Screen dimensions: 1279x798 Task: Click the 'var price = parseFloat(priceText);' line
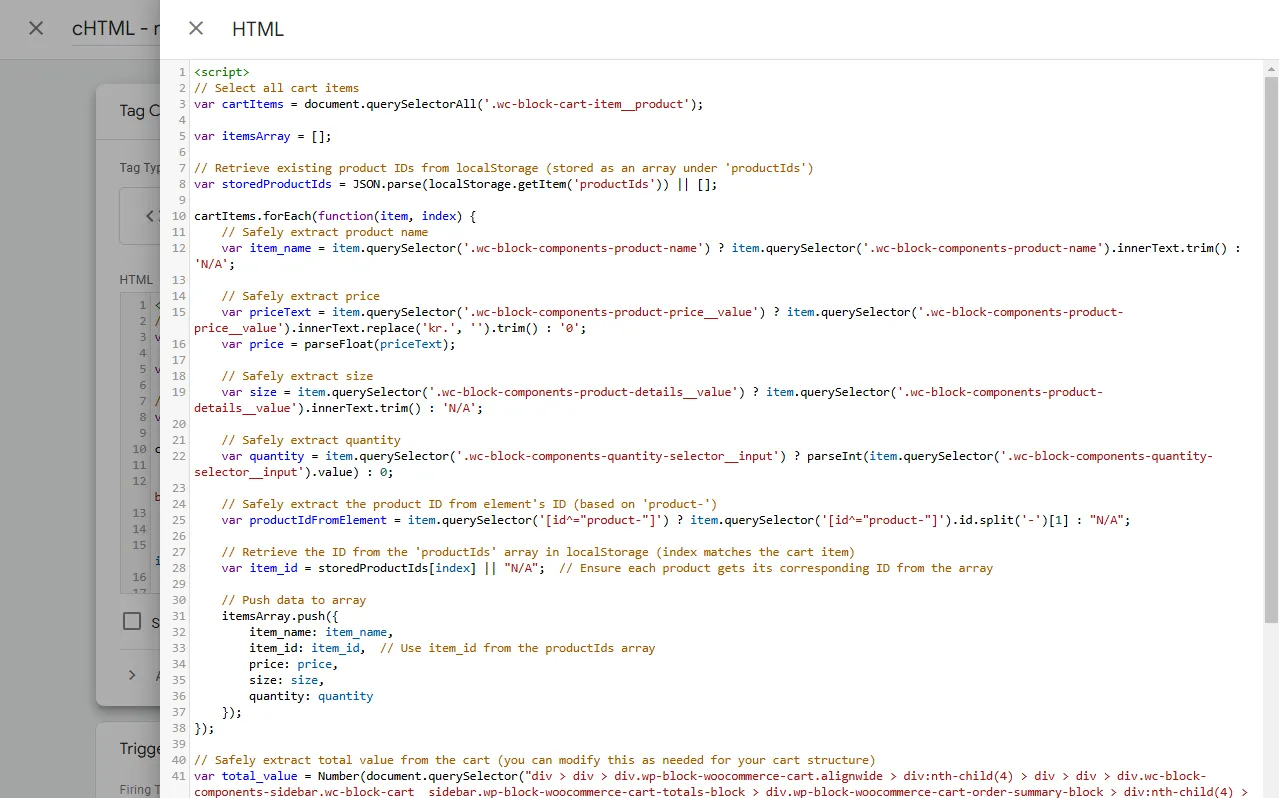point(339,344)
